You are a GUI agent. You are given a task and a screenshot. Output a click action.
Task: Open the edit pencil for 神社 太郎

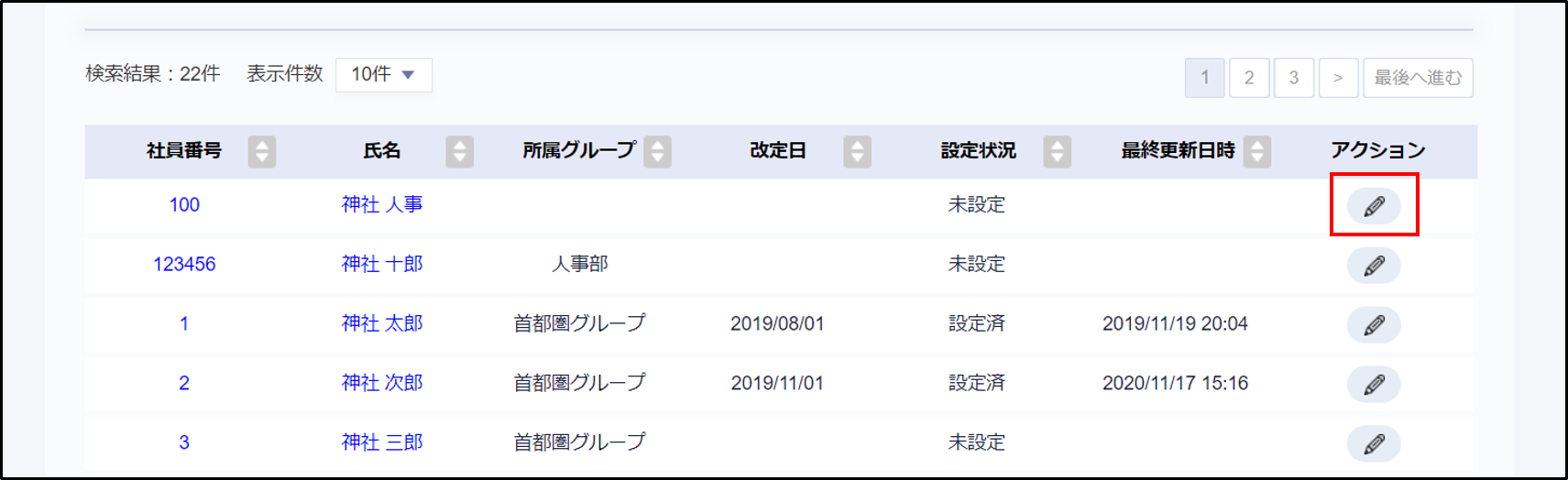(x=1373, y=325)
